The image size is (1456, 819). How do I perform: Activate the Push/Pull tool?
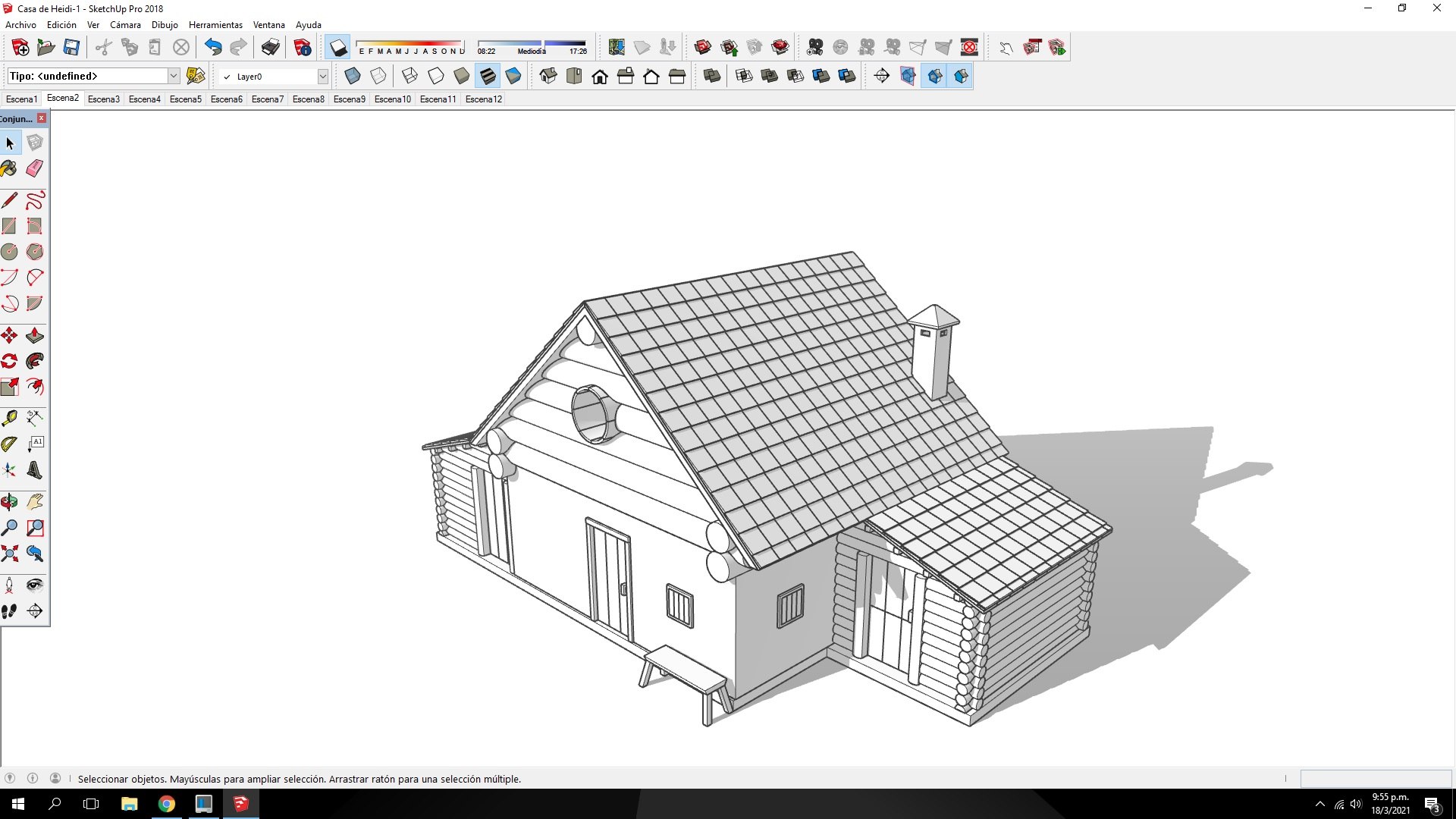pos(35,335)
